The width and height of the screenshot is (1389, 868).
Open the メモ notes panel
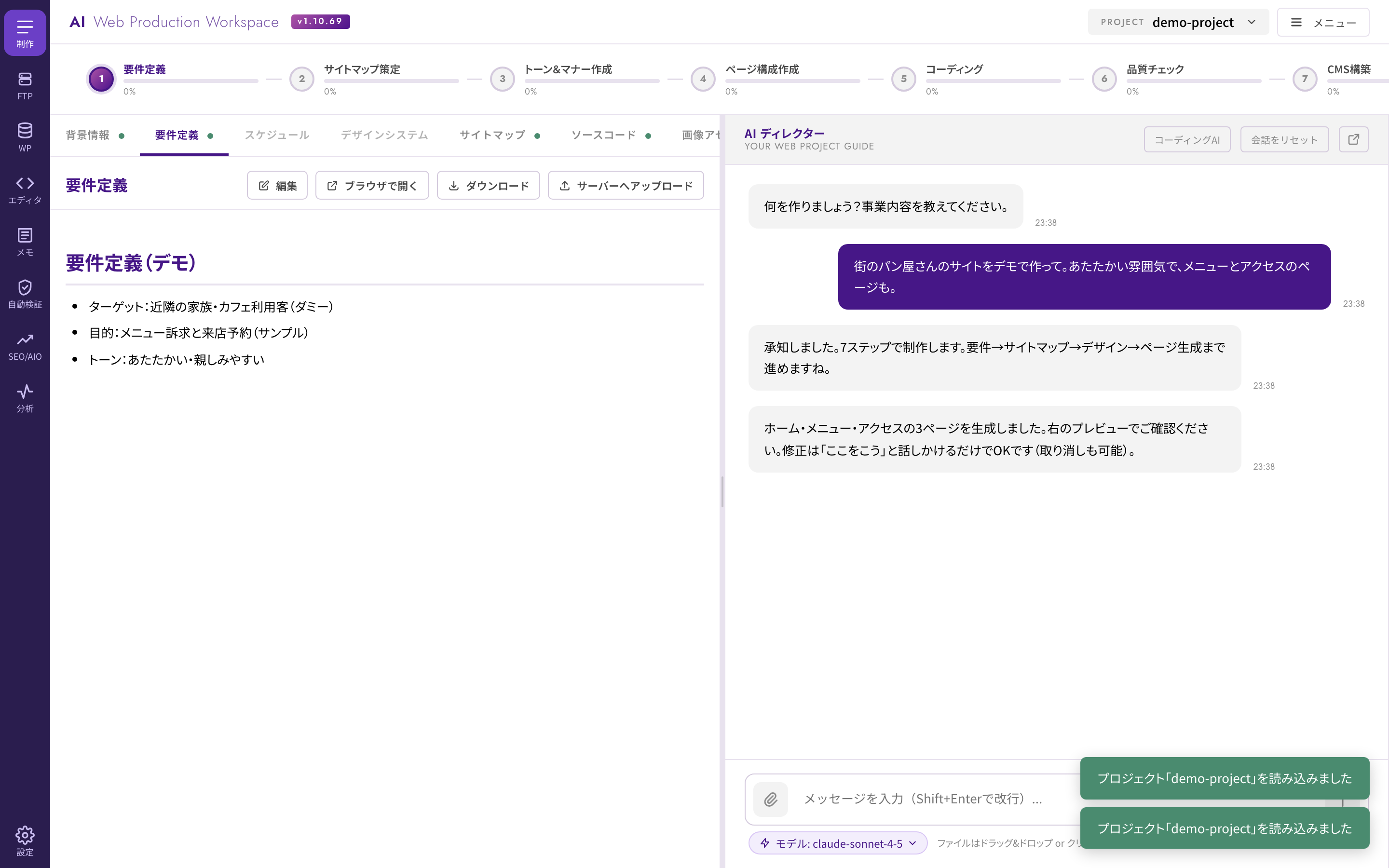coord(25,242)
